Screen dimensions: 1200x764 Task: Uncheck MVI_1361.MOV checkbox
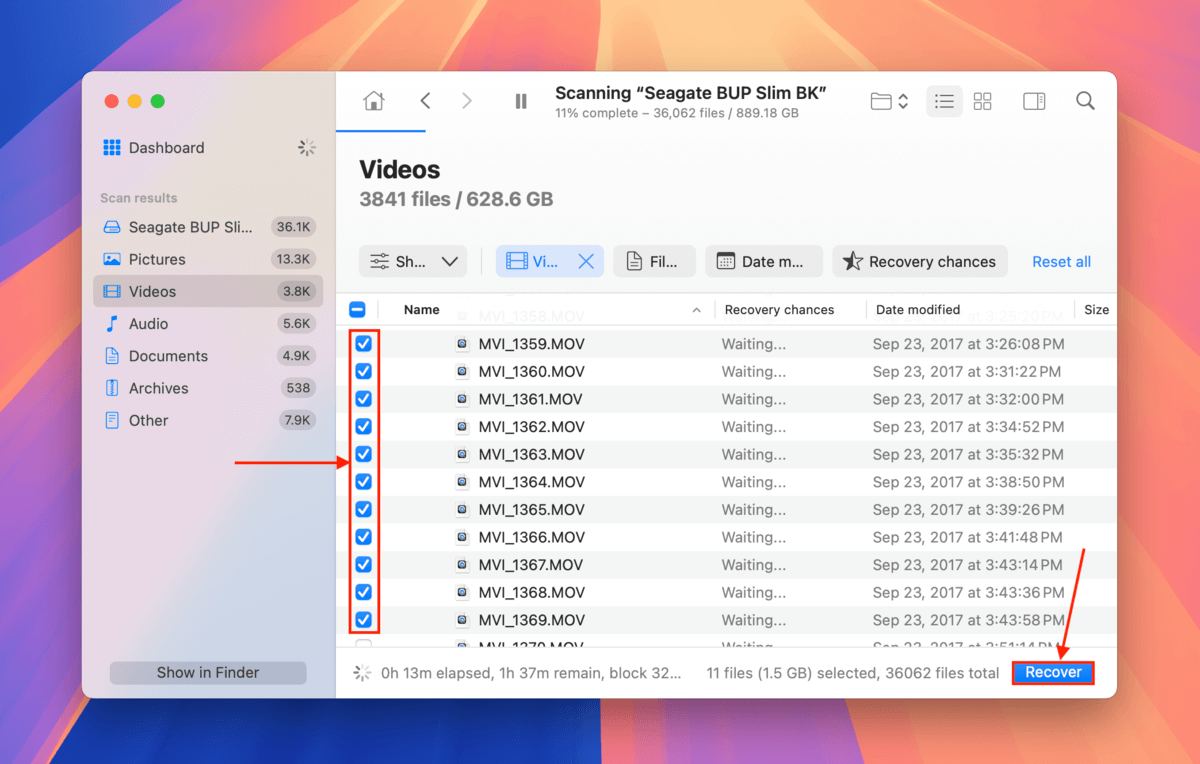[364, 399]
